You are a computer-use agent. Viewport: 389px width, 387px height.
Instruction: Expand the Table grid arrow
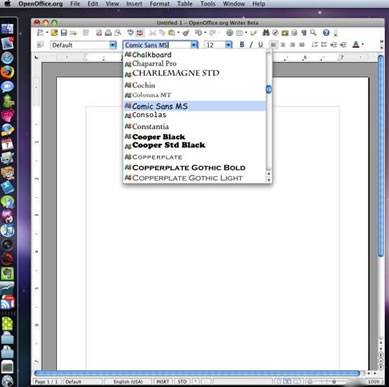[246, 33]
